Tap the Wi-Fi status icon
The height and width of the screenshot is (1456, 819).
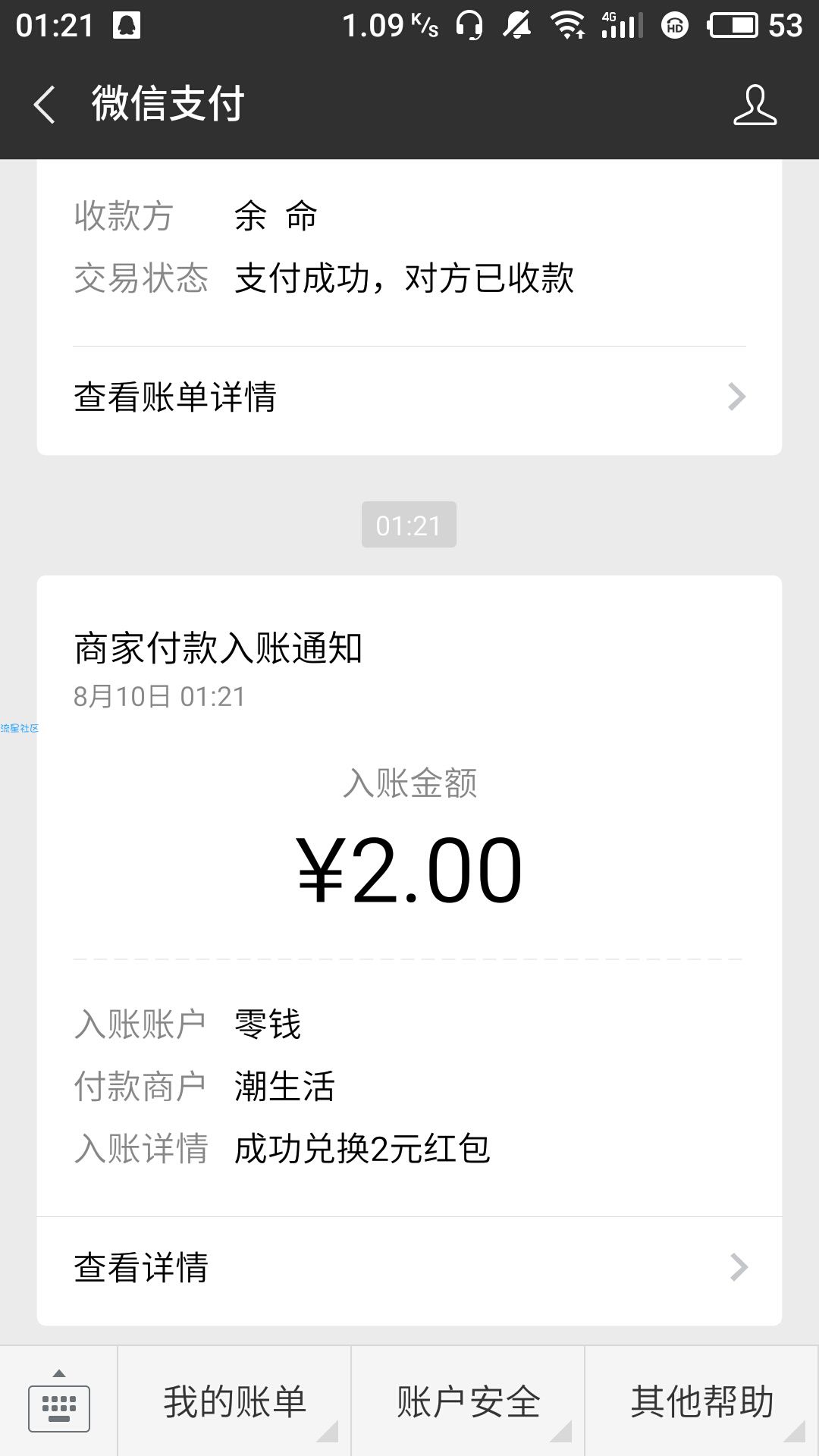pos(568,26)
